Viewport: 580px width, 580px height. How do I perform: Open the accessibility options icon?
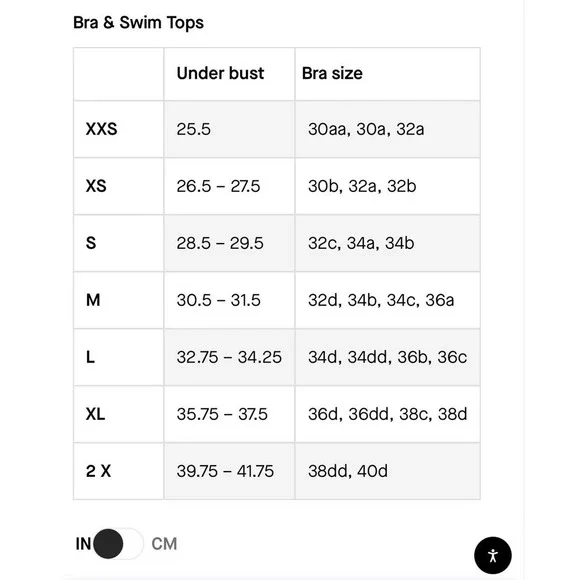(x=493, y=555)
